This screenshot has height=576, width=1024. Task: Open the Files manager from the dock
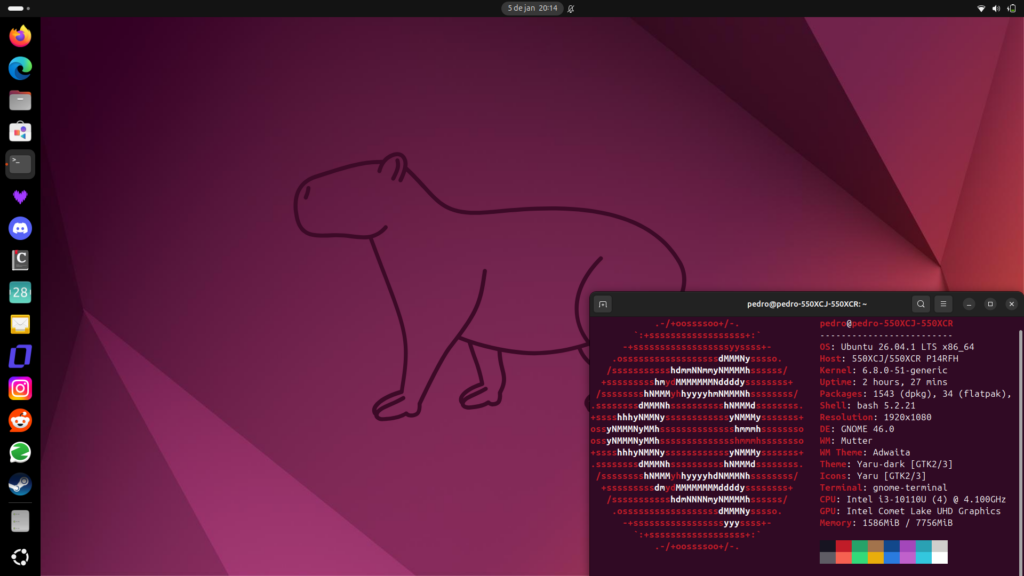[x=20, y=99]
